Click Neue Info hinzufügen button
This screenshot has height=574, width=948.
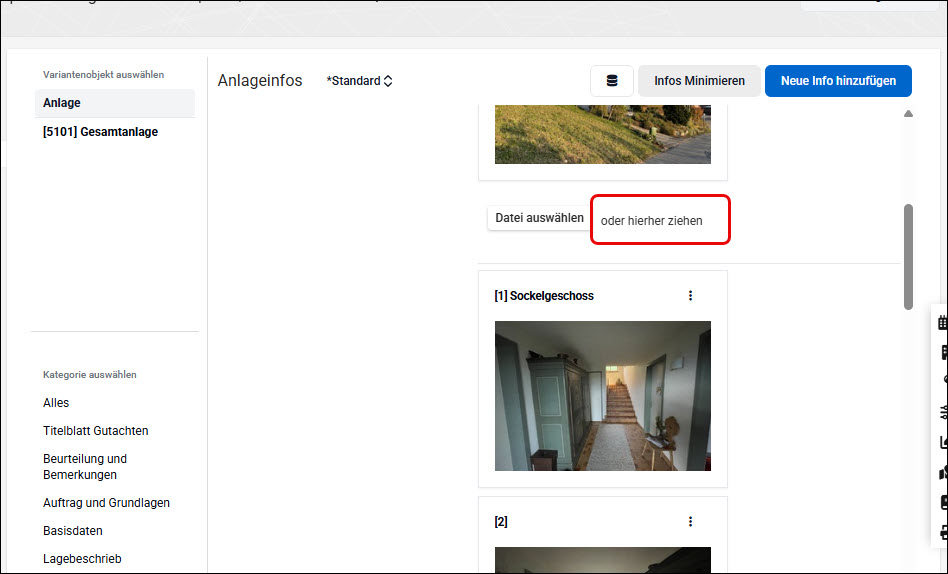838,81
